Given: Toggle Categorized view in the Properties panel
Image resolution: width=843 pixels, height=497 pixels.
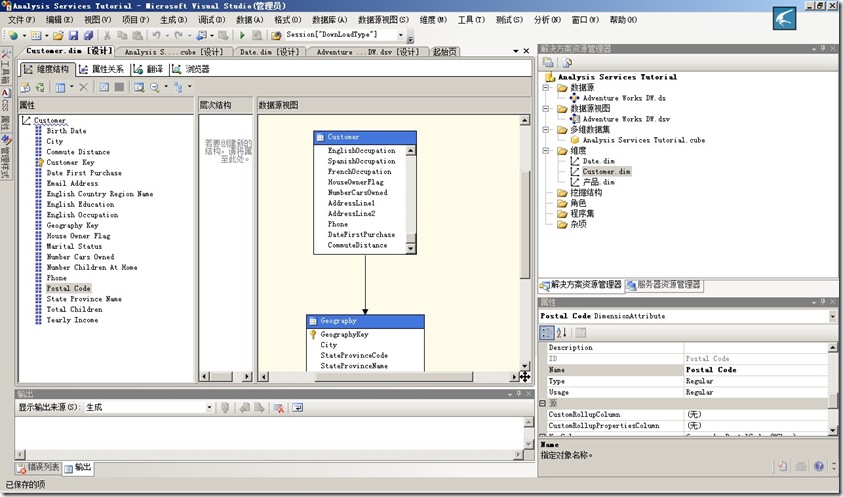Looking at the screenshot, I should tap(546, 332).
